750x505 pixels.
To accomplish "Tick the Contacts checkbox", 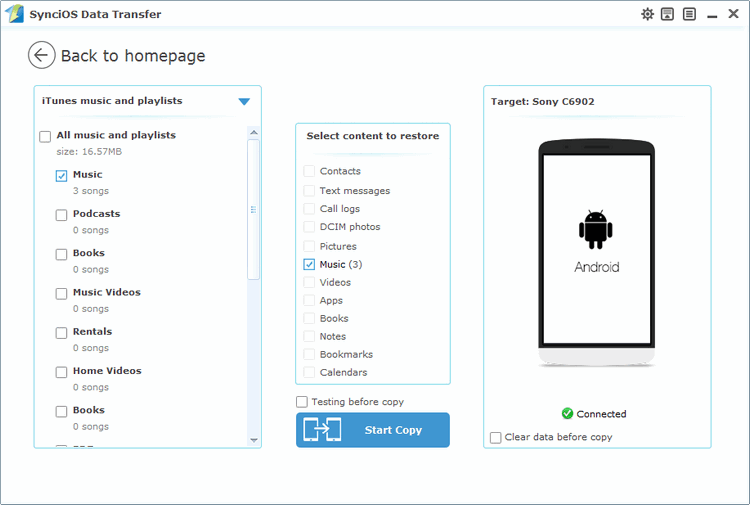I will pos(309,171).
